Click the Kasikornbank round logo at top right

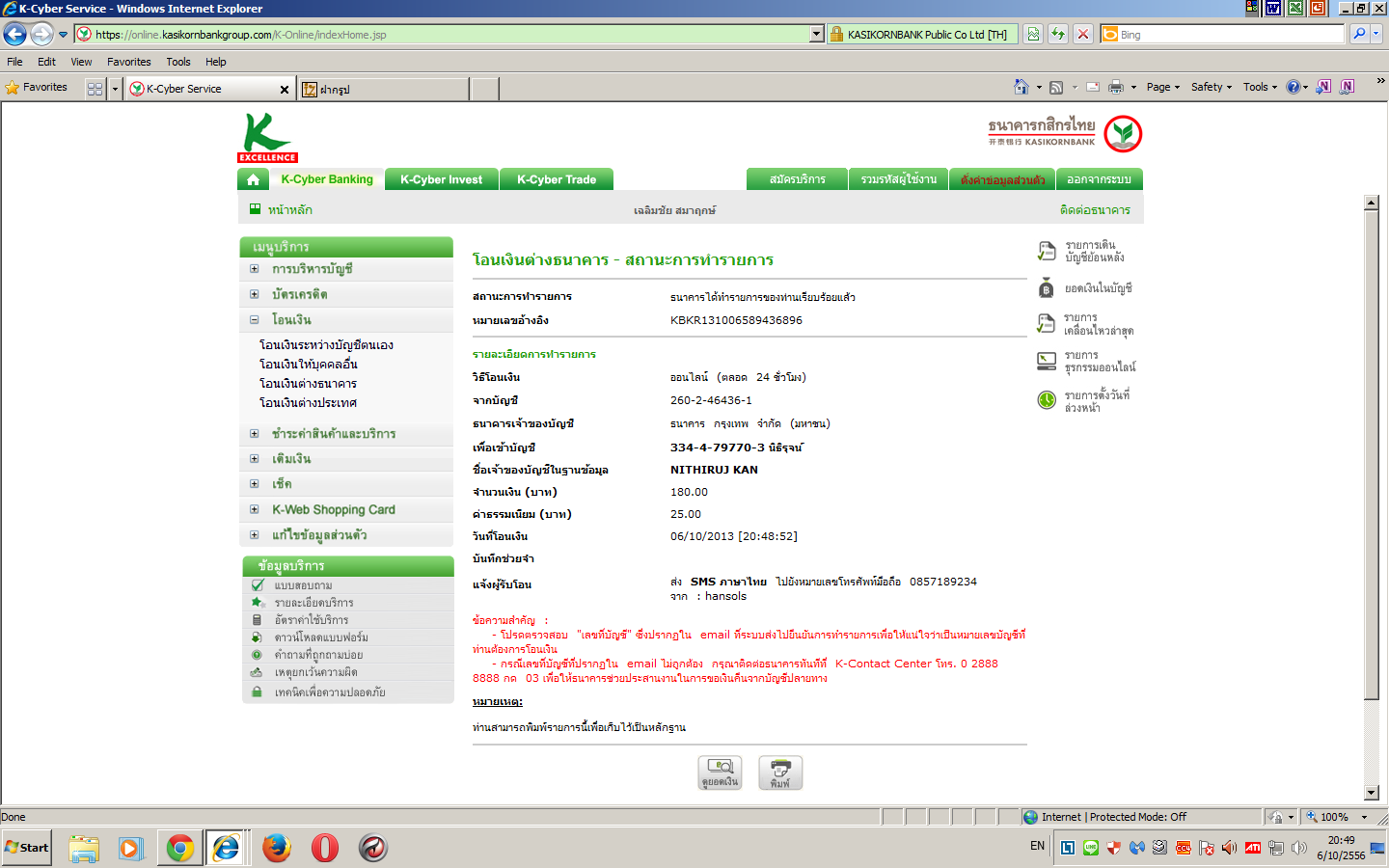tap(1123, 134)
